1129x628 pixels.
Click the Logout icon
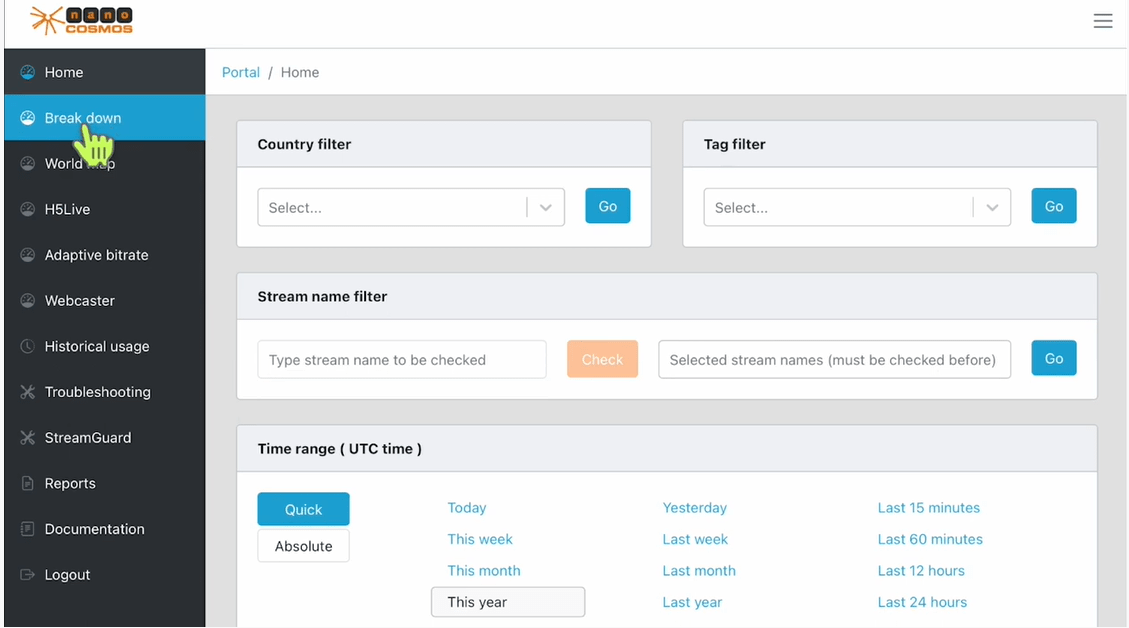click(x=27, y=575)
